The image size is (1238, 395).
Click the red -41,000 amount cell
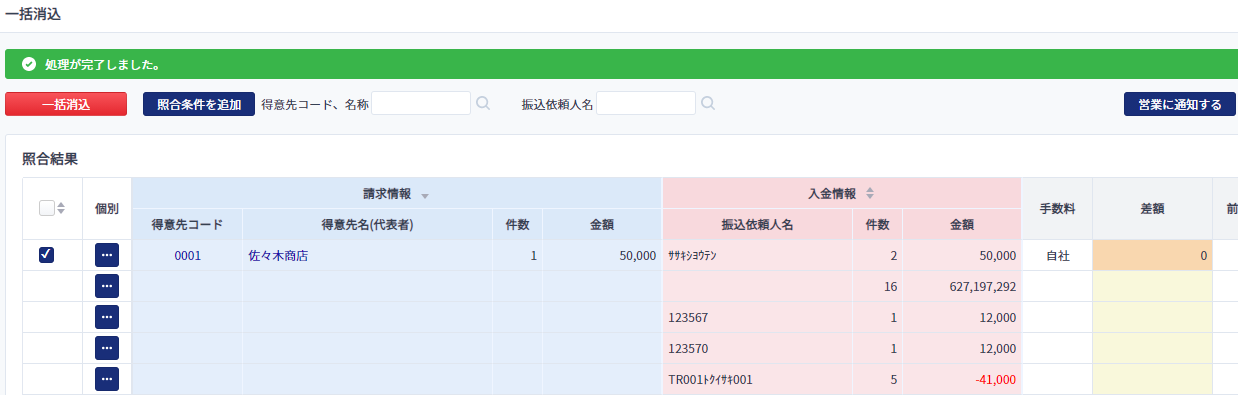pos(962,379)
